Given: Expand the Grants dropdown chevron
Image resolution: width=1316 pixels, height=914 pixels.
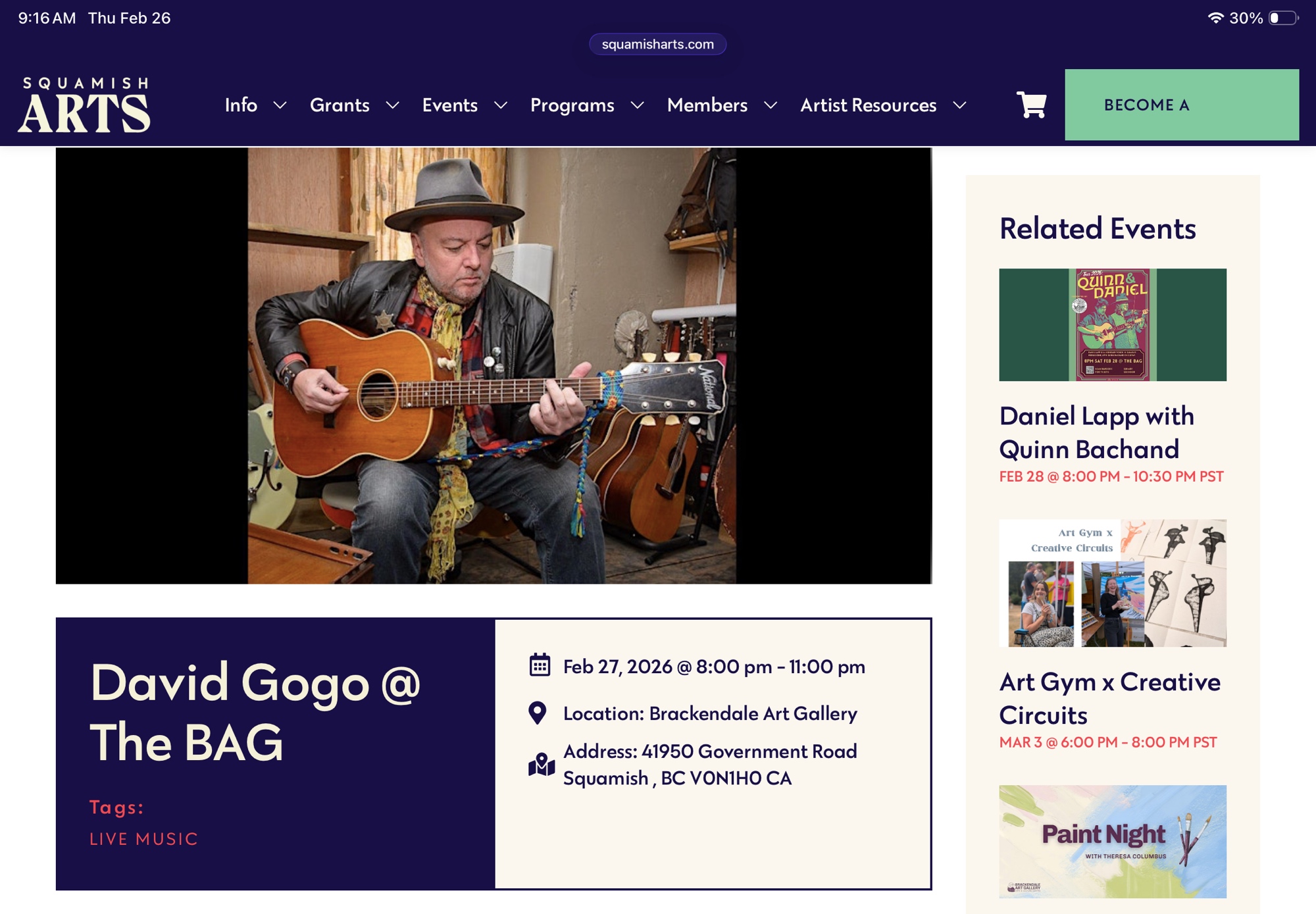Looking at the screenshot, I should pos(393,105).
